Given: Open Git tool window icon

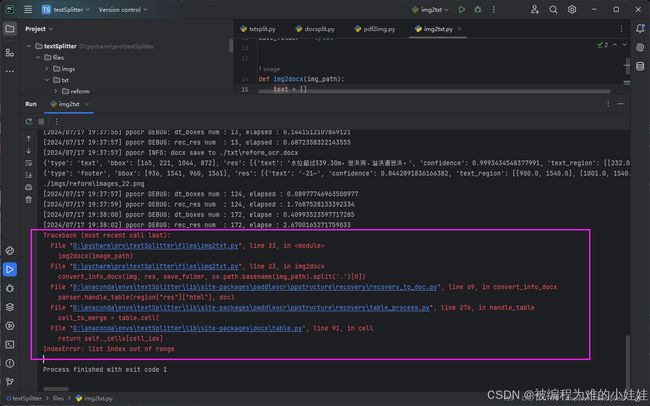Looking at the screenshot, I should pyautogui.click(x=10, y=382).
